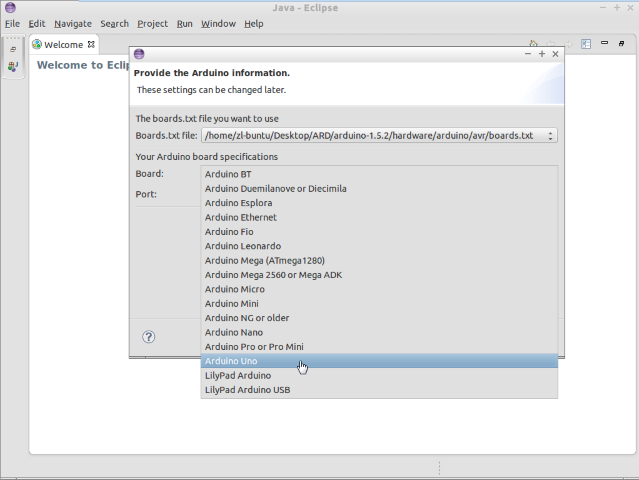Image resolution: width=639 pixels, height=480 pixels.
Task: Close the Welcome tab with its X
Action: [x=91, y=44]
